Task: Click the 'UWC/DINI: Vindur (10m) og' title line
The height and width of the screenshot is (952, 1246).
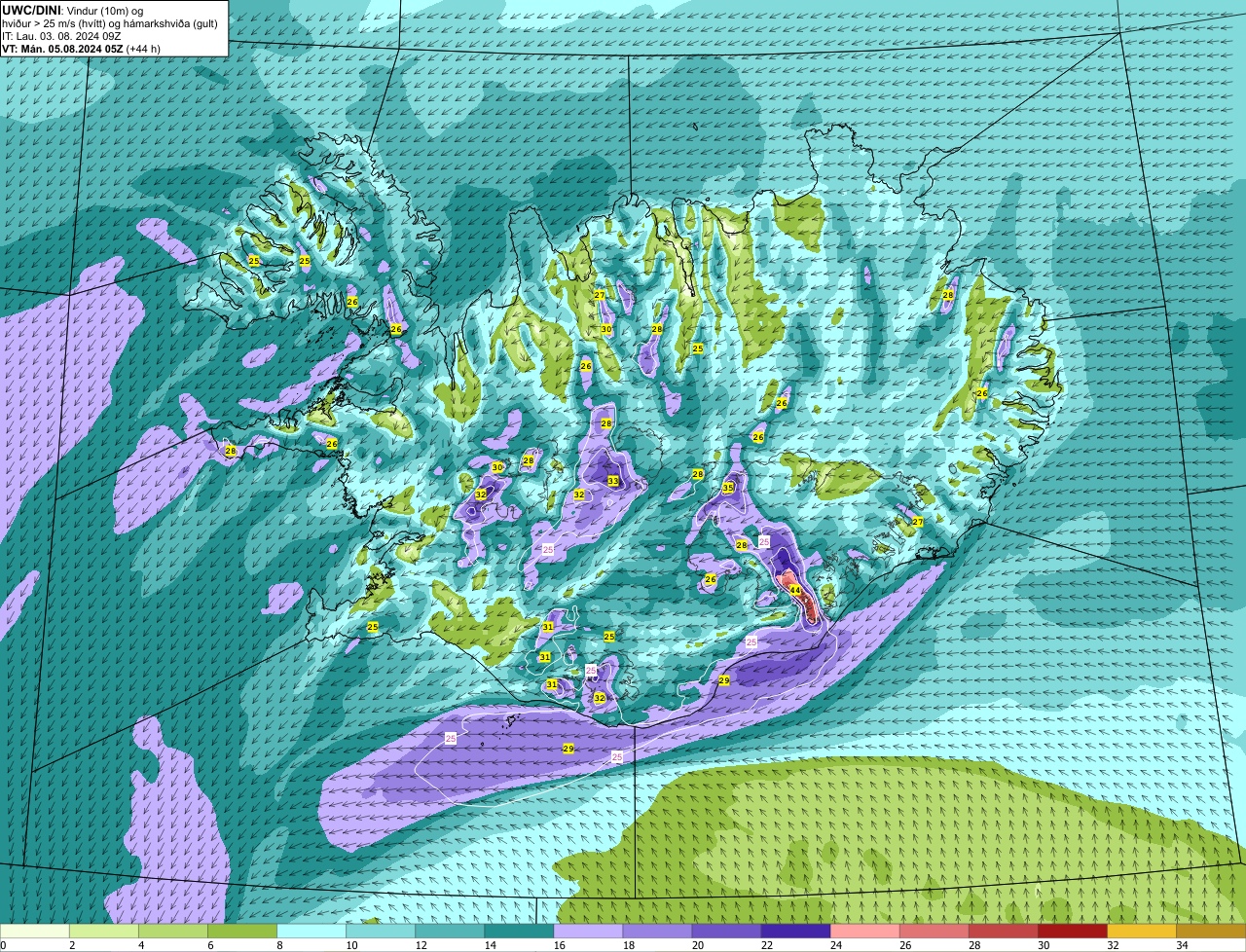Action: pyautogui.click(x=72, y=11)
